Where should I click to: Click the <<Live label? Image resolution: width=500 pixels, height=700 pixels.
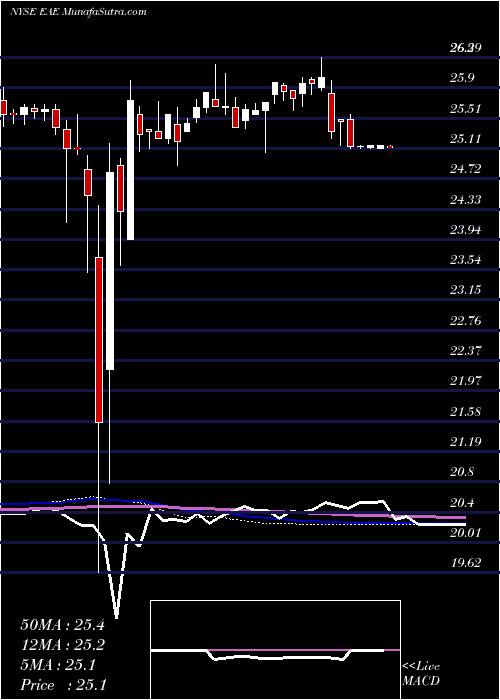point(421,667)
